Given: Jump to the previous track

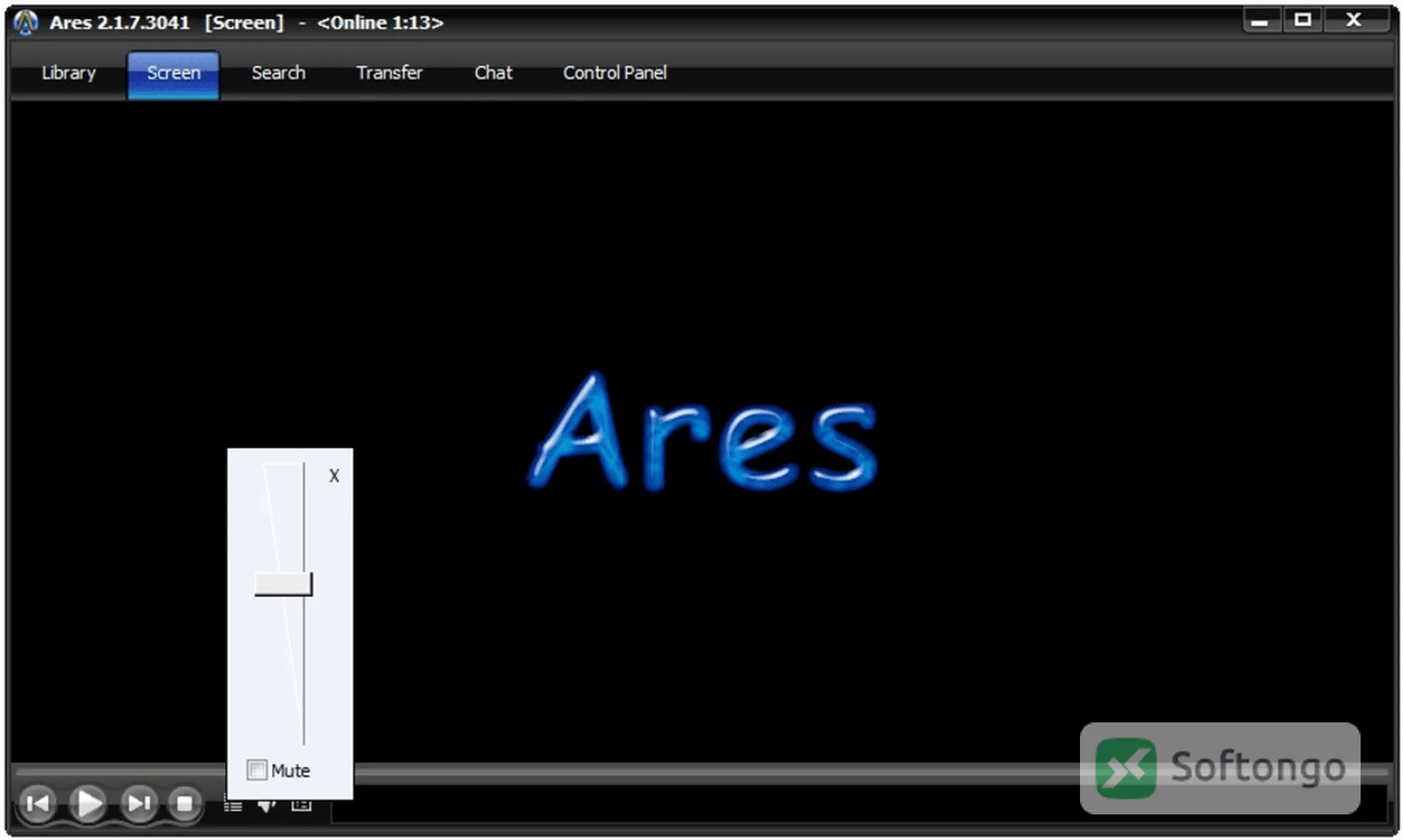Looking at the screenshot, I should pyautogui.click(x=37, y=803).
